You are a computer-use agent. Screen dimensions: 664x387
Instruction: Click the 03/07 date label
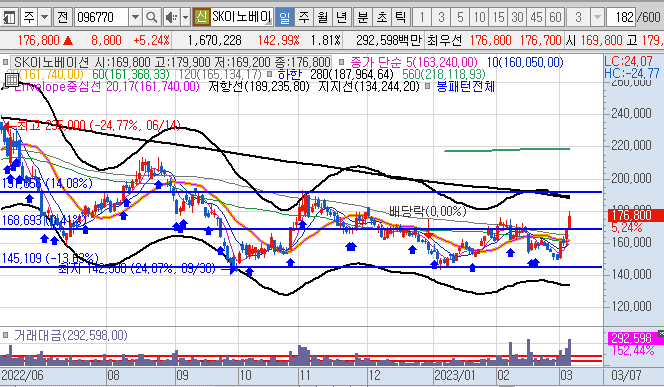coord(625,375)
